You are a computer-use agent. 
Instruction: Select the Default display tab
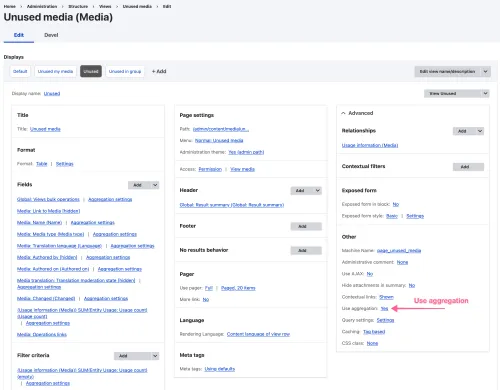20,71
